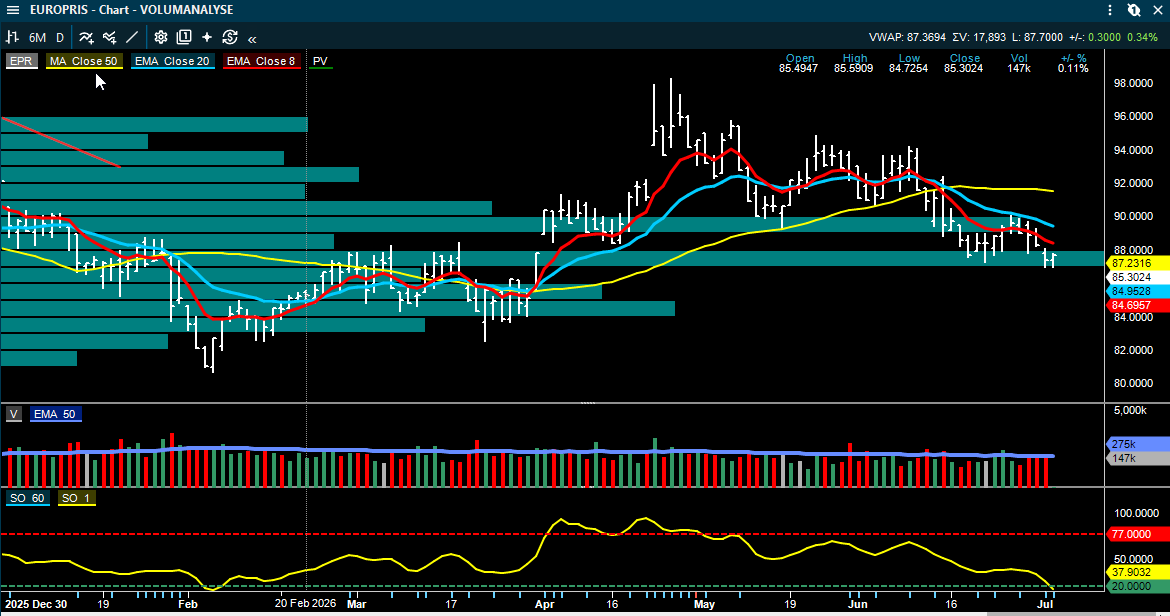Screen dimensions: 1170x616
Task: Click the VWAP: 87.3694 readout
Action: (907, 37)
